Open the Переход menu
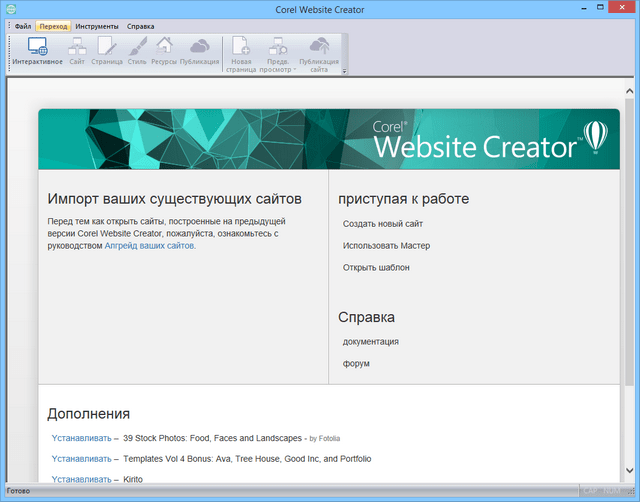The width and height of the screenshot is (640, 502). click(x=53, y=26)
